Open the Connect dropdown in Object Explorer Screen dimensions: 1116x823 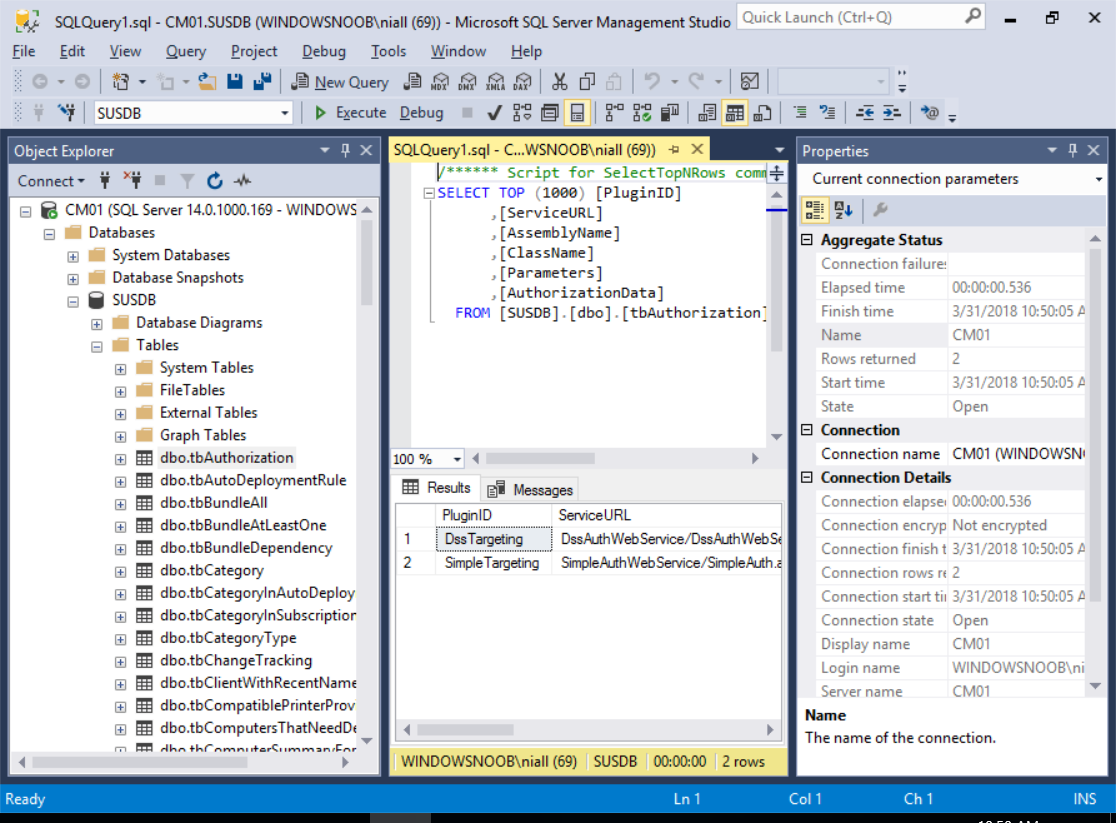pyautogui.click(x=51, y=181)
